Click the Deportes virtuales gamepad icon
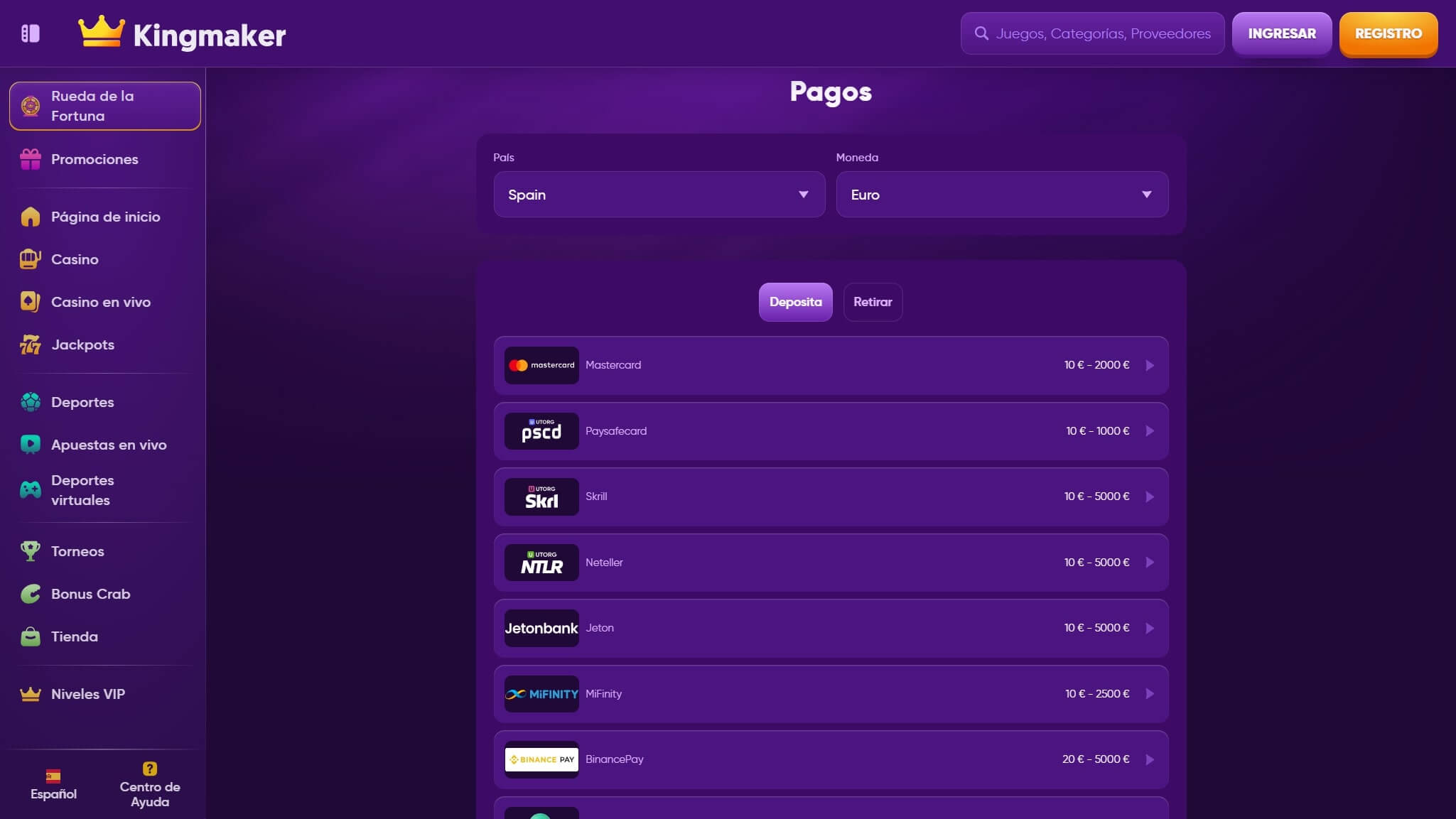The width and height of the screenshot is (1456, 819). 31,490
